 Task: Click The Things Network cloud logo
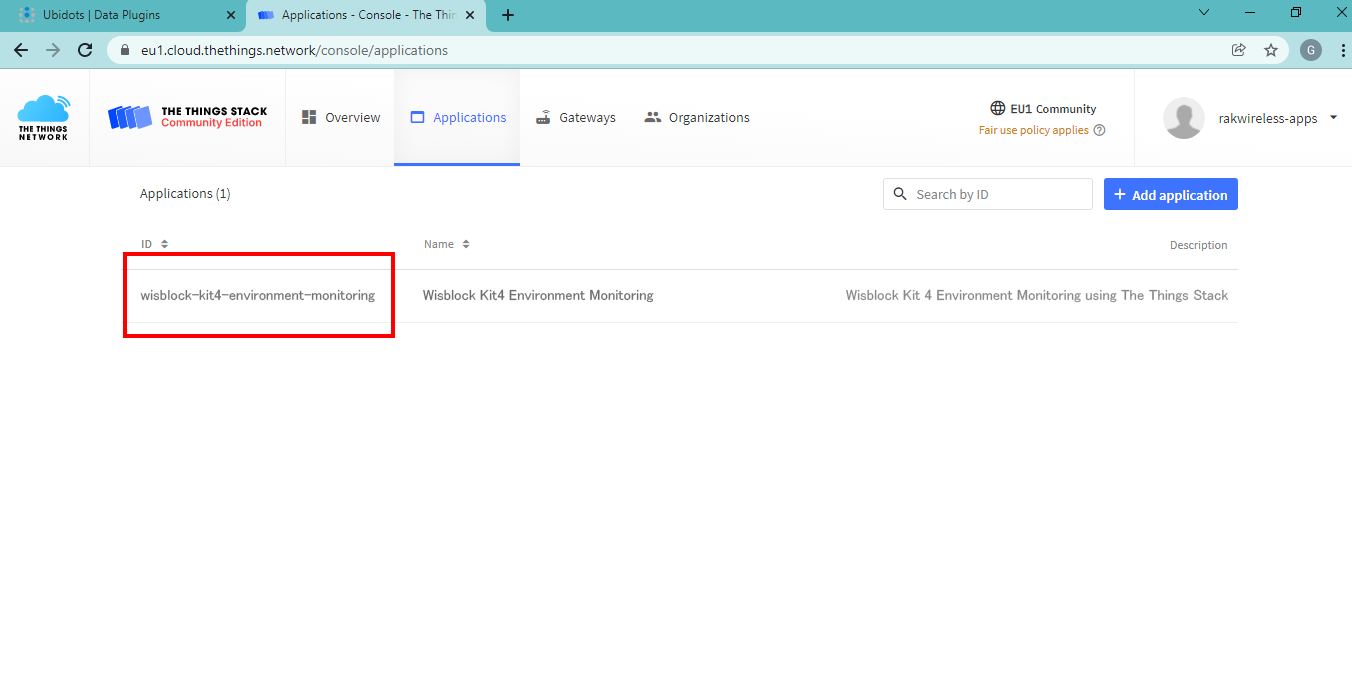(x=44, y=117)
